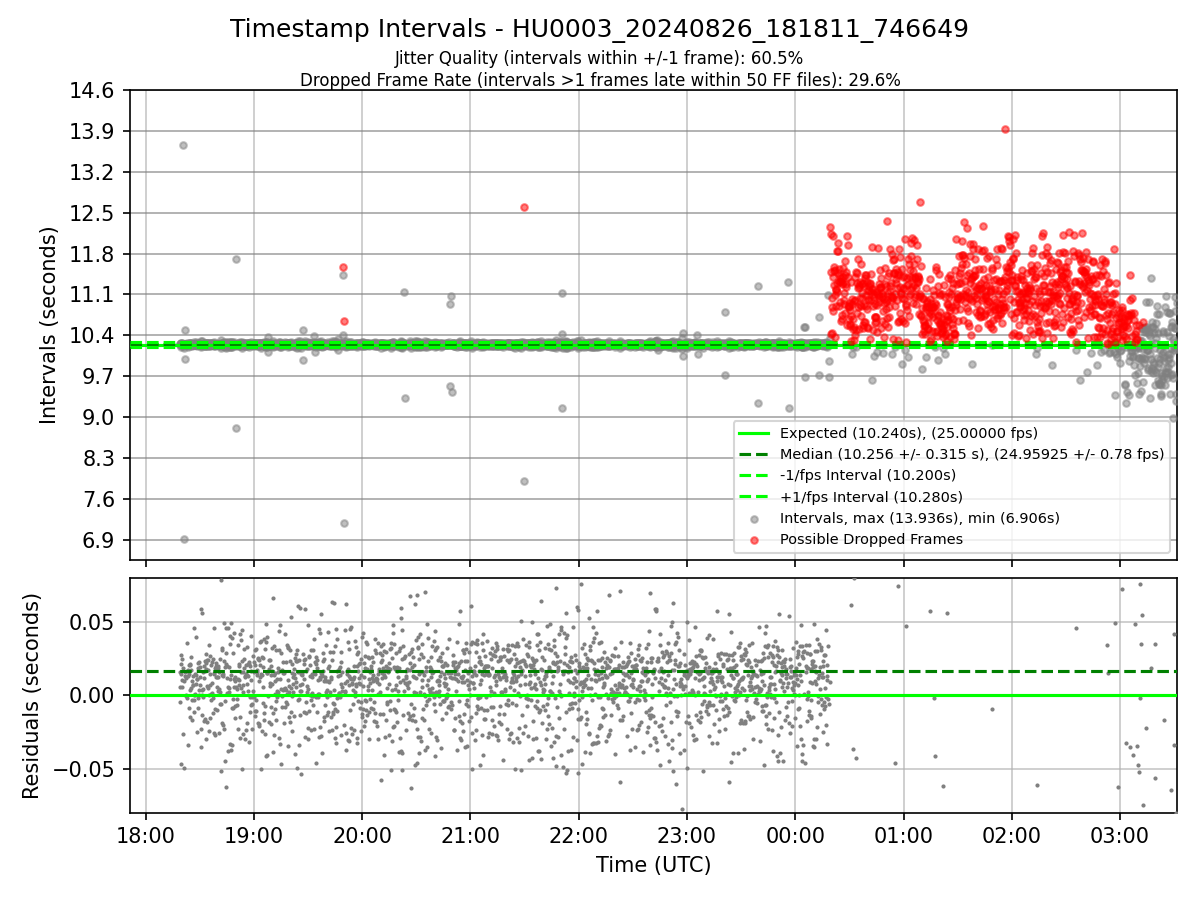The image size is (1200, 900).
Task: Click the red dropped-frame legend marker
Action: click(754, 540)
